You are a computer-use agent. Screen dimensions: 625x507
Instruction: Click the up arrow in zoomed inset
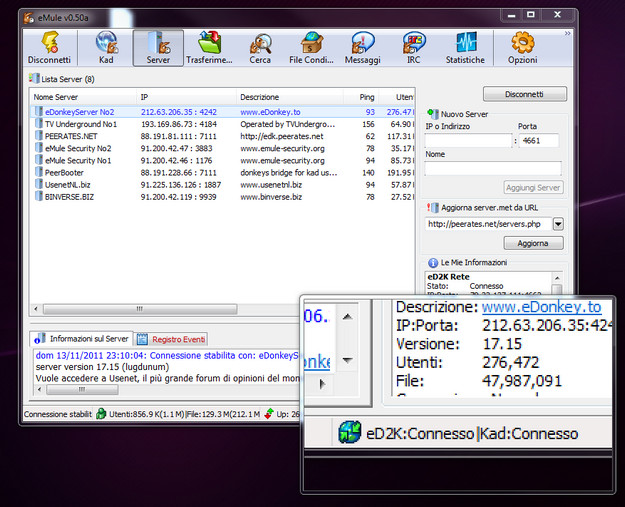tap(347, 317)
